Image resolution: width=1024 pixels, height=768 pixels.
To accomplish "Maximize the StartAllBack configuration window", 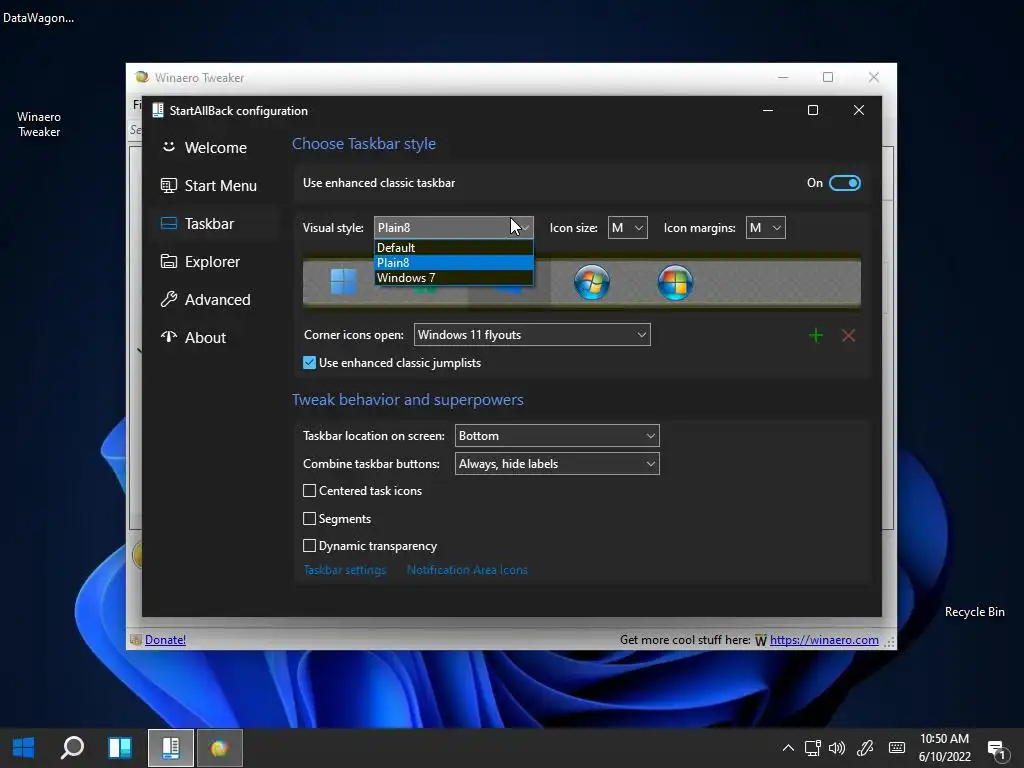I will [813, 110].
